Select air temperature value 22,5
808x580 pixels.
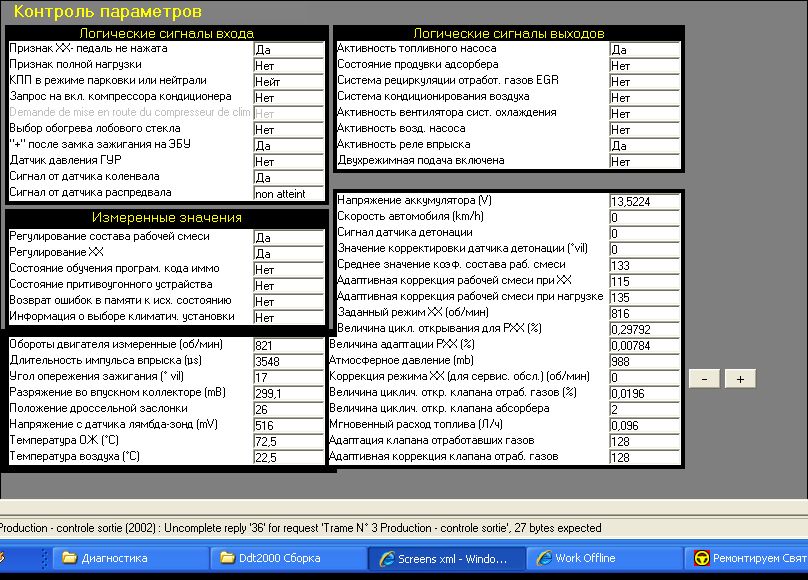(x=289, y=457)
